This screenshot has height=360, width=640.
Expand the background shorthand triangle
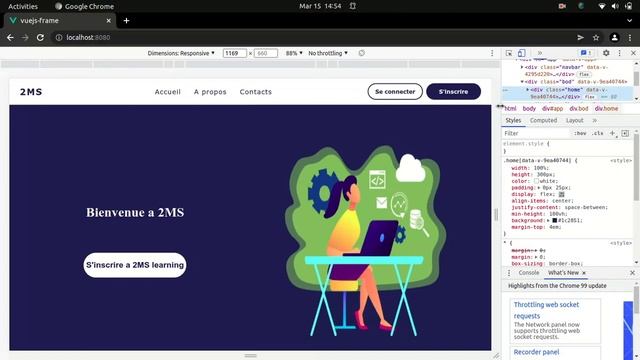point(549,220)
